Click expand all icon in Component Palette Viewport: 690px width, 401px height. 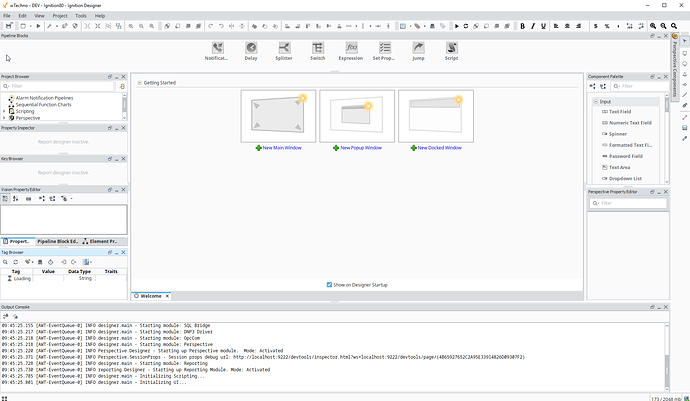(592, 86)
